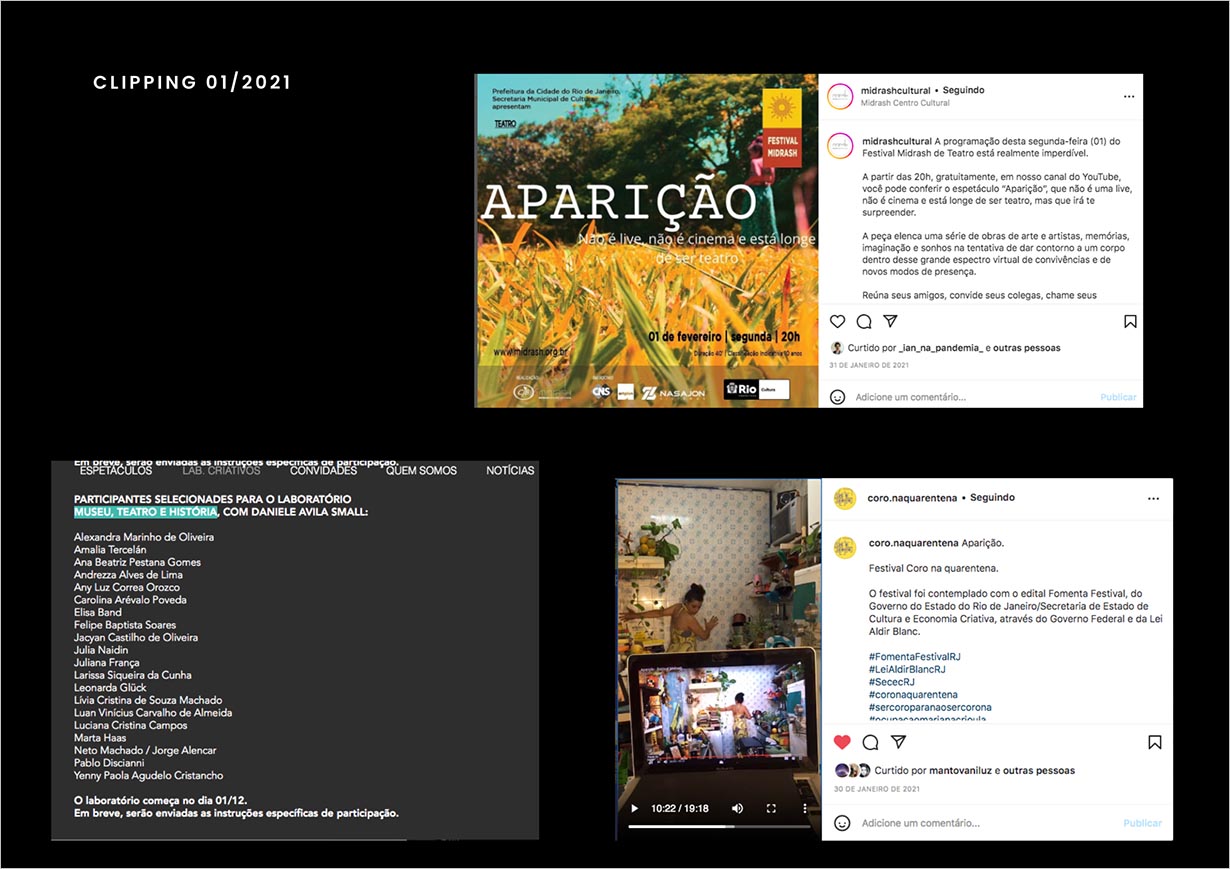Select the name Leonarda Glück

(110, 688)
